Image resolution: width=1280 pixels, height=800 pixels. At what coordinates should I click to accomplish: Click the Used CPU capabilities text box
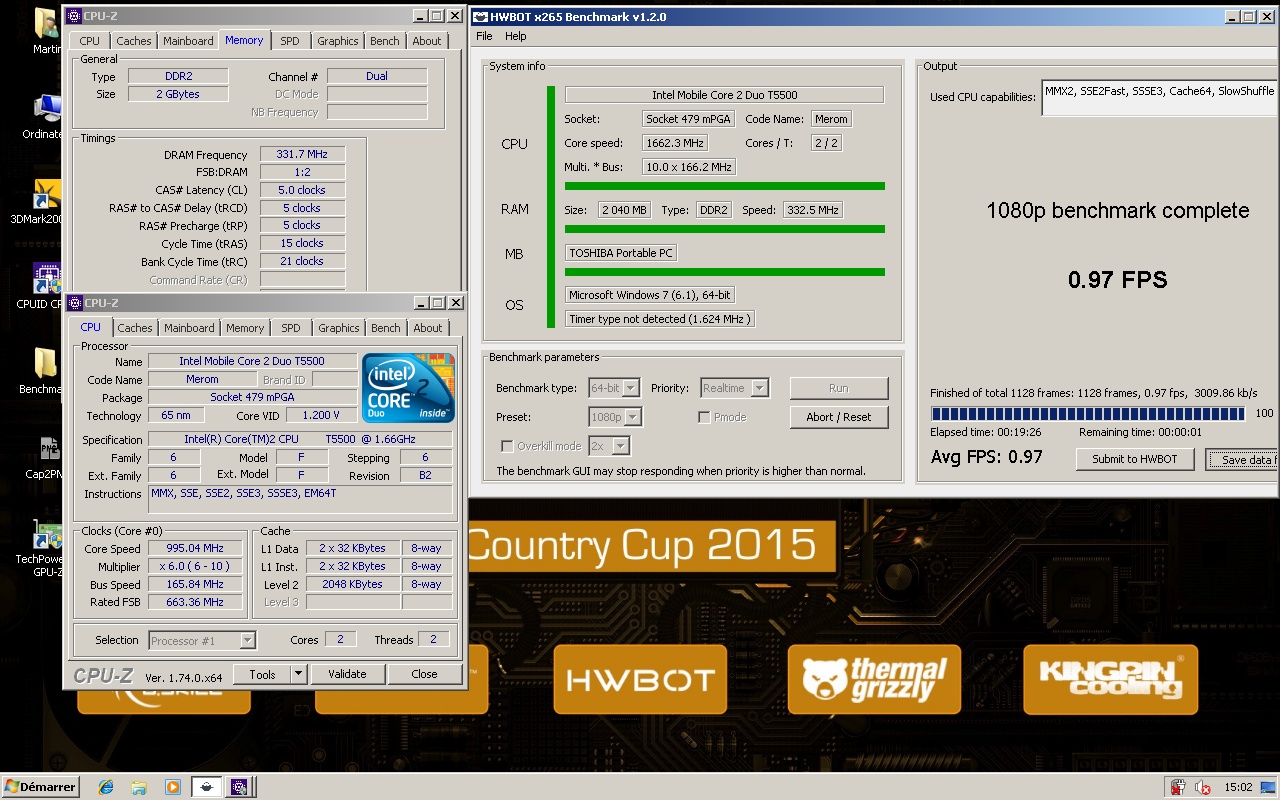1160,98
